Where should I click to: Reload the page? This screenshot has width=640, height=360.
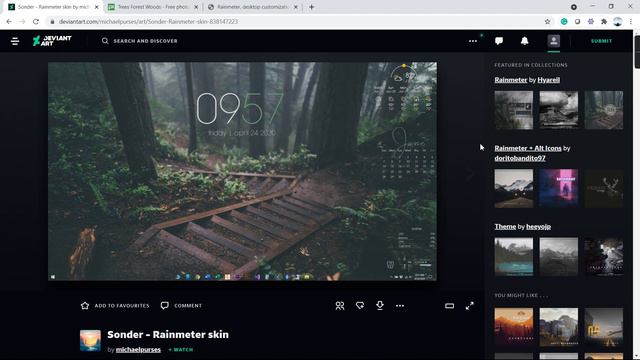[x=36, y=22]
